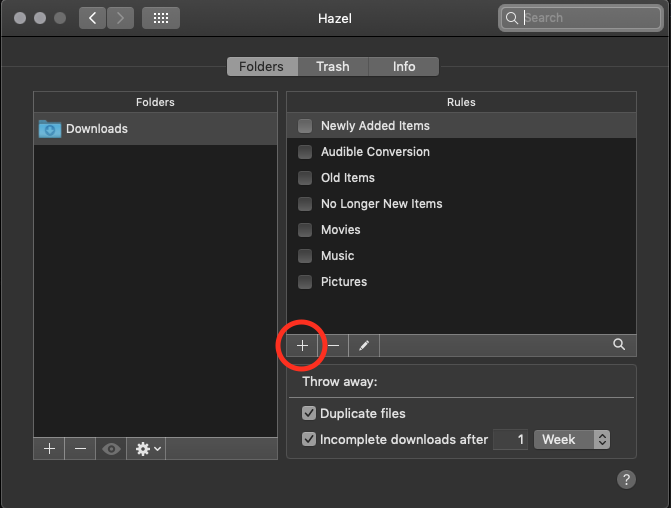Click the incomplete downloads number field

(509, 439)
